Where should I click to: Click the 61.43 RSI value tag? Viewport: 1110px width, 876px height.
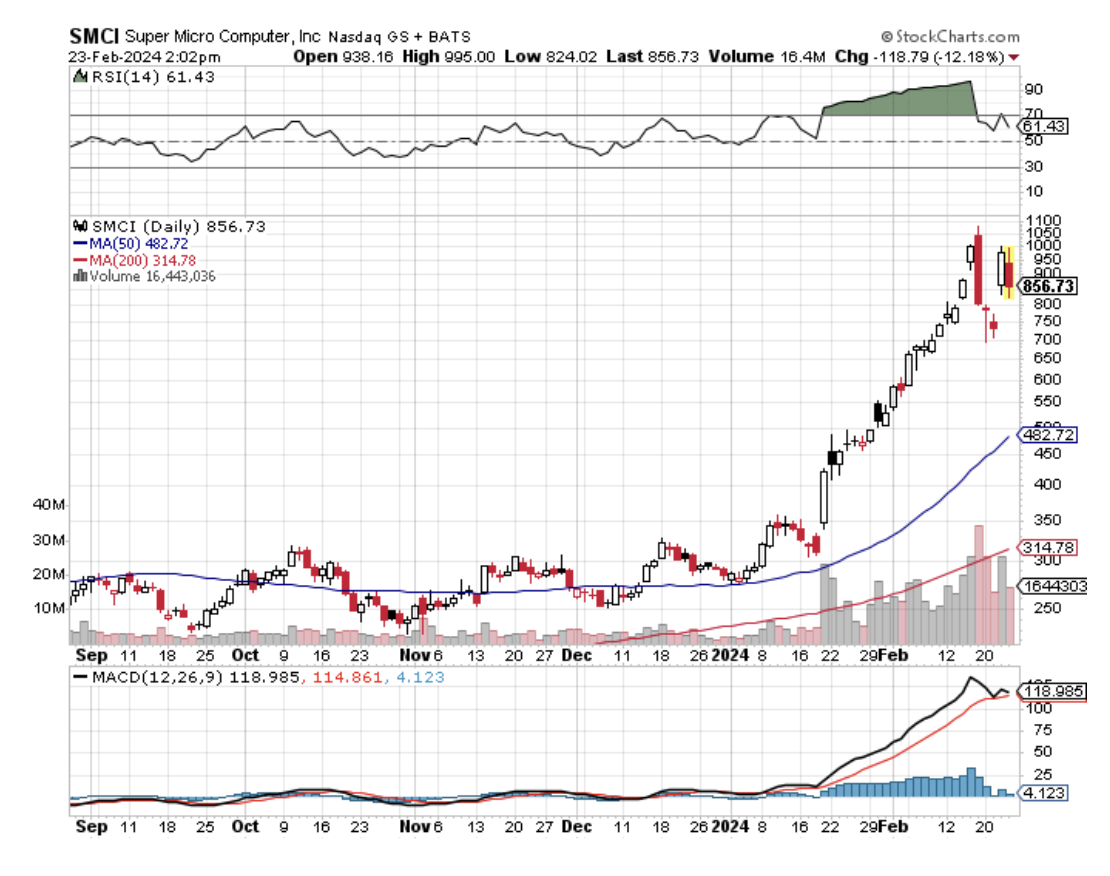tap(1046, 126)
